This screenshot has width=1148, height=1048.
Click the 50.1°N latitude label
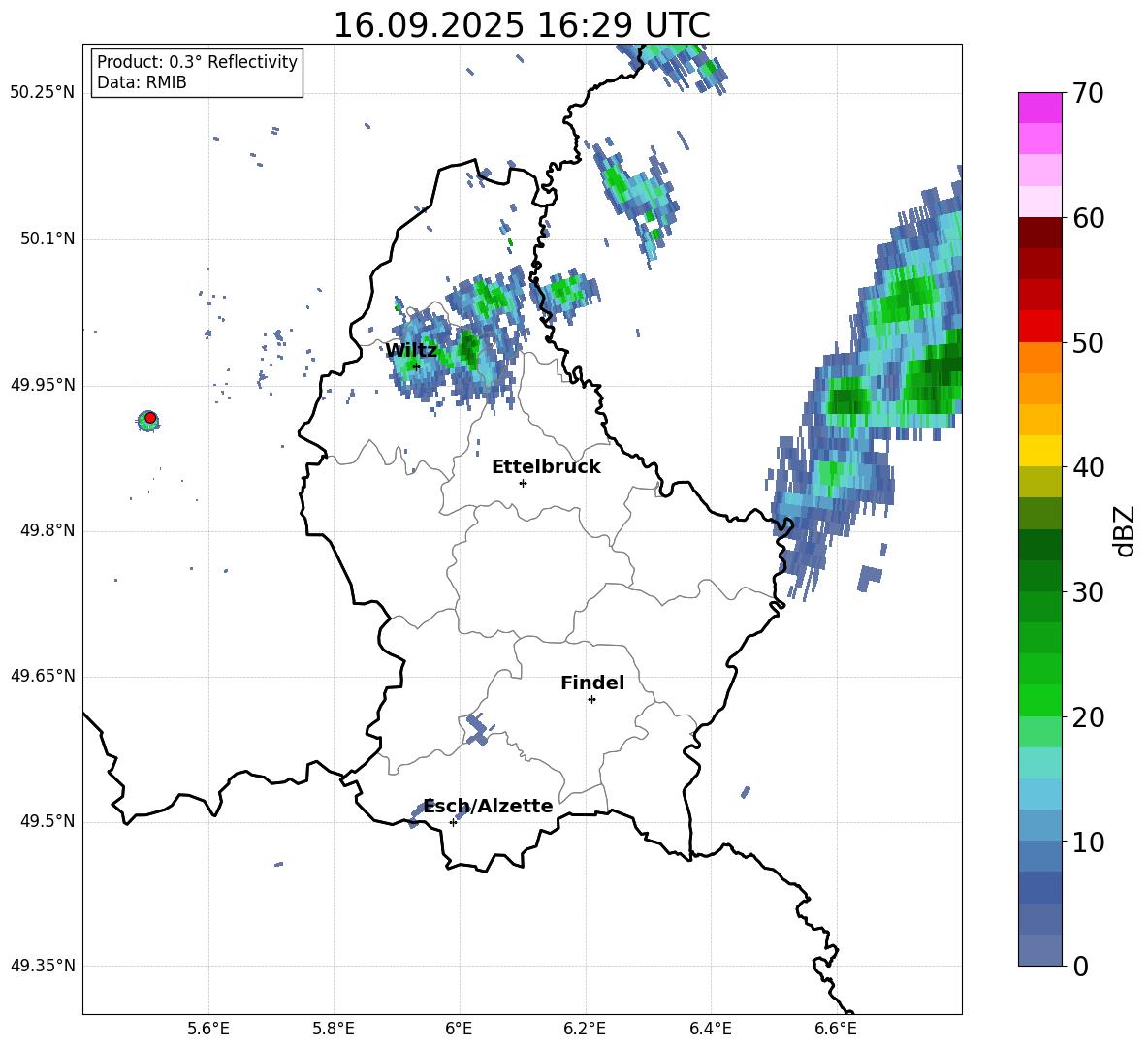(47, 239)
